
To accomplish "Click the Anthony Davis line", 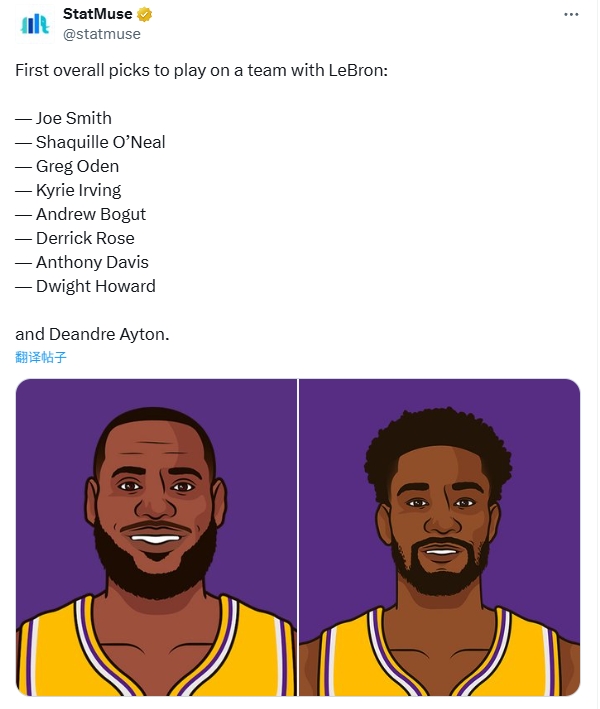I will (x=82, y=262).
